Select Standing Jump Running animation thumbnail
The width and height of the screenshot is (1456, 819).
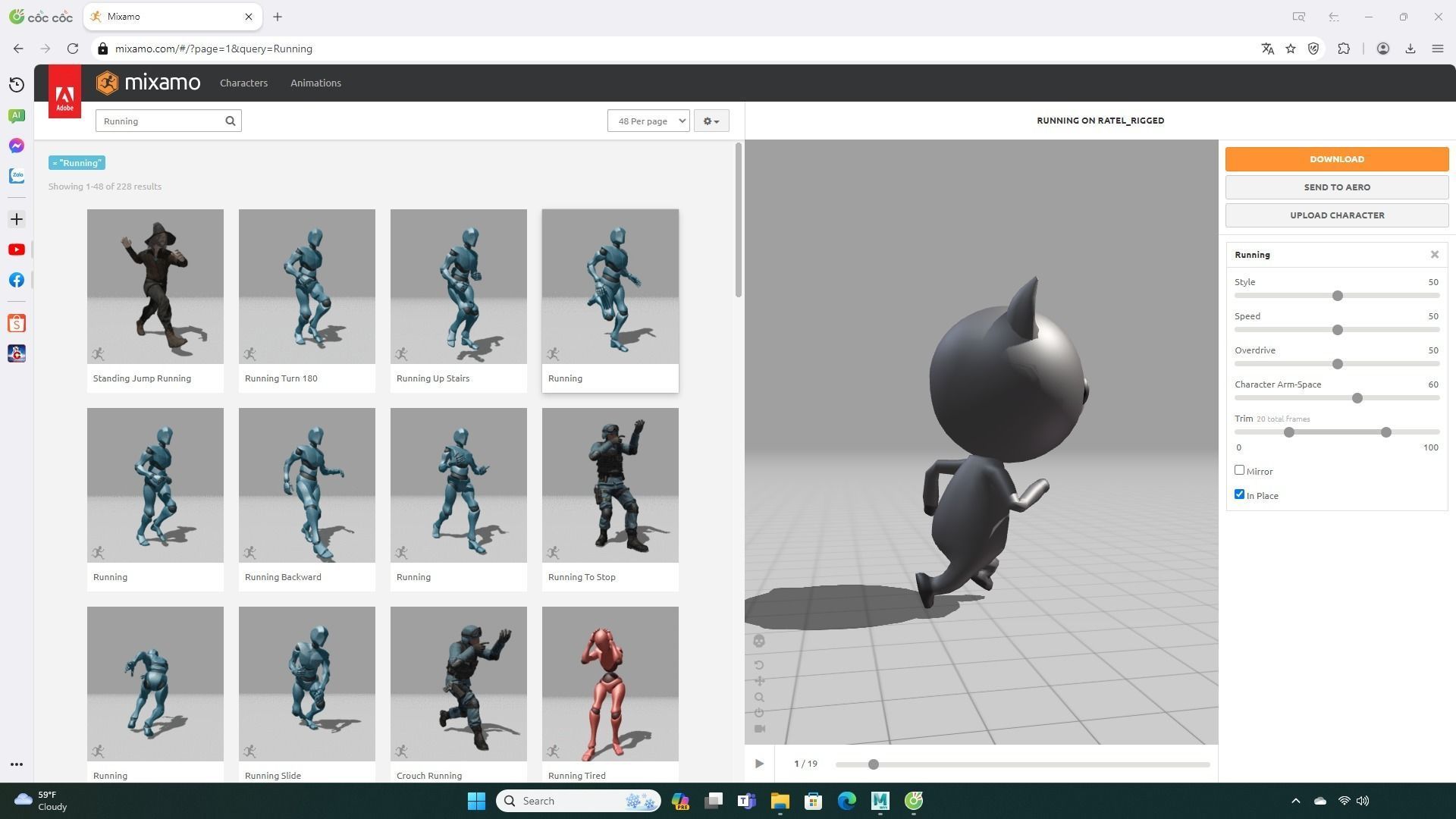coord(155,287)
